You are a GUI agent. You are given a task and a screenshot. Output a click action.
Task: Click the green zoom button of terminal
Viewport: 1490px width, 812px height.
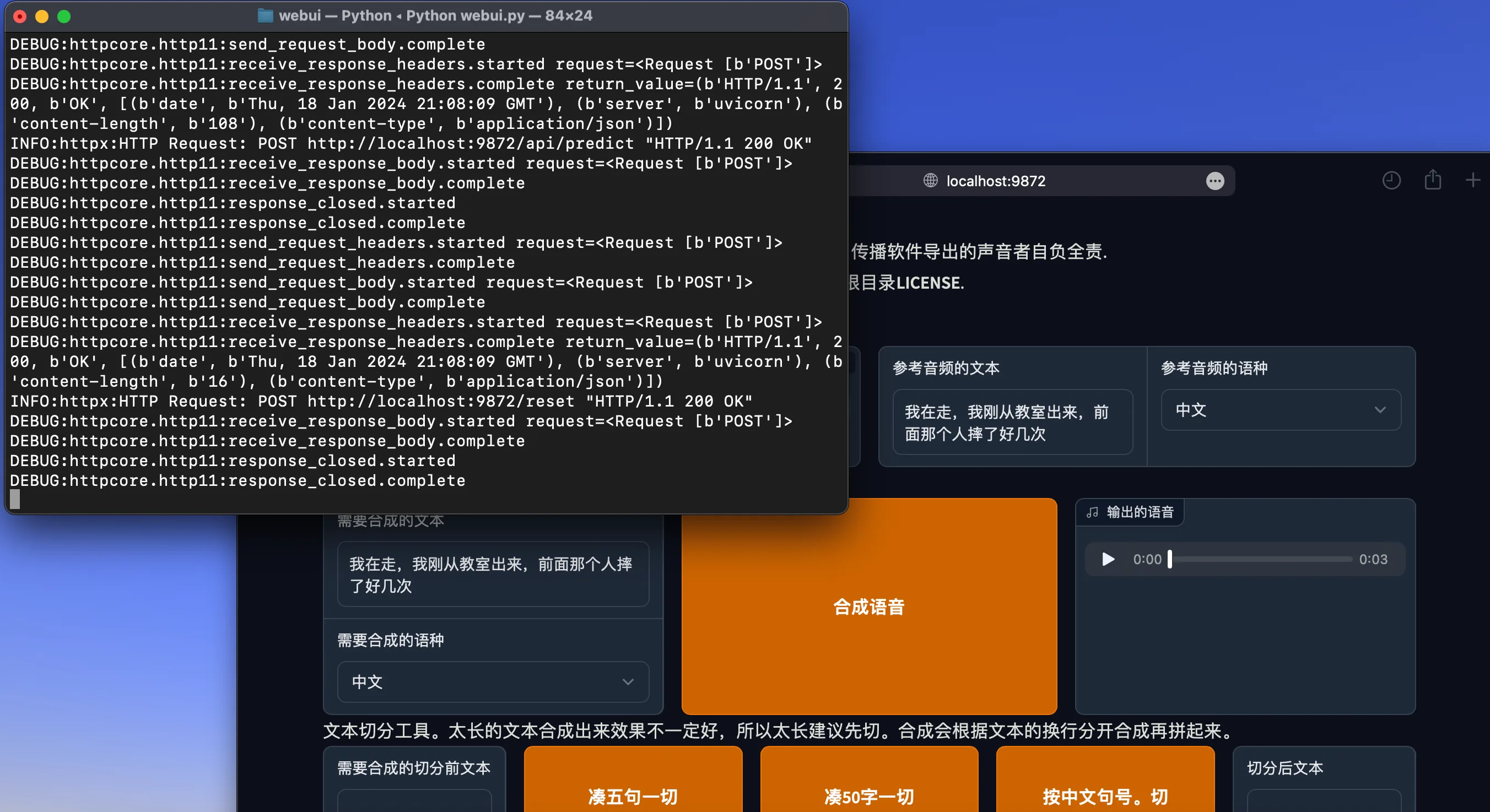(x=64, y=16)
